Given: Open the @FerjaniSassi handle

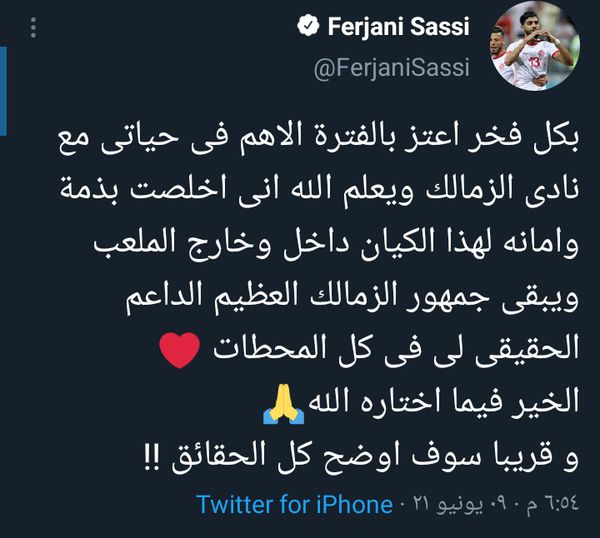Looking at the screenshot, I should point(392,68).
